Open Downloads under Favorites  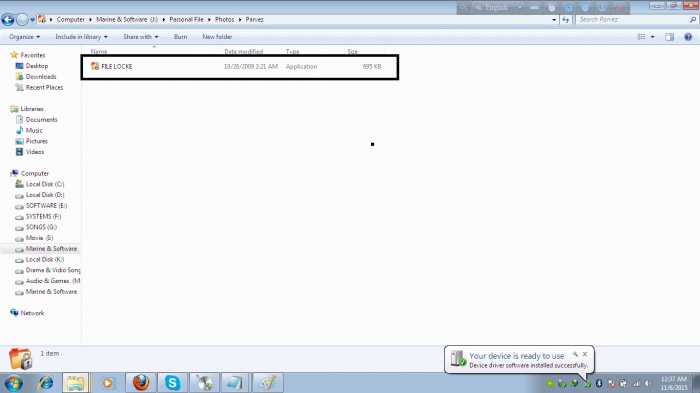41,77
